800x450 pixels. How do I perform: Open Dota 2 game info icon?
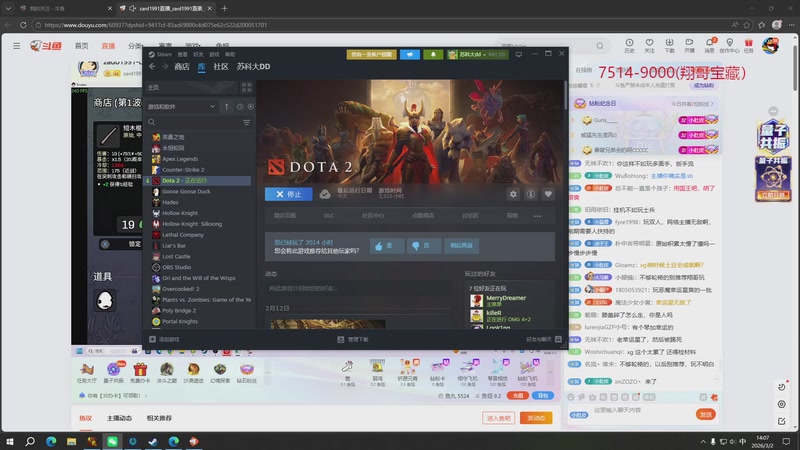coord(531,194)
